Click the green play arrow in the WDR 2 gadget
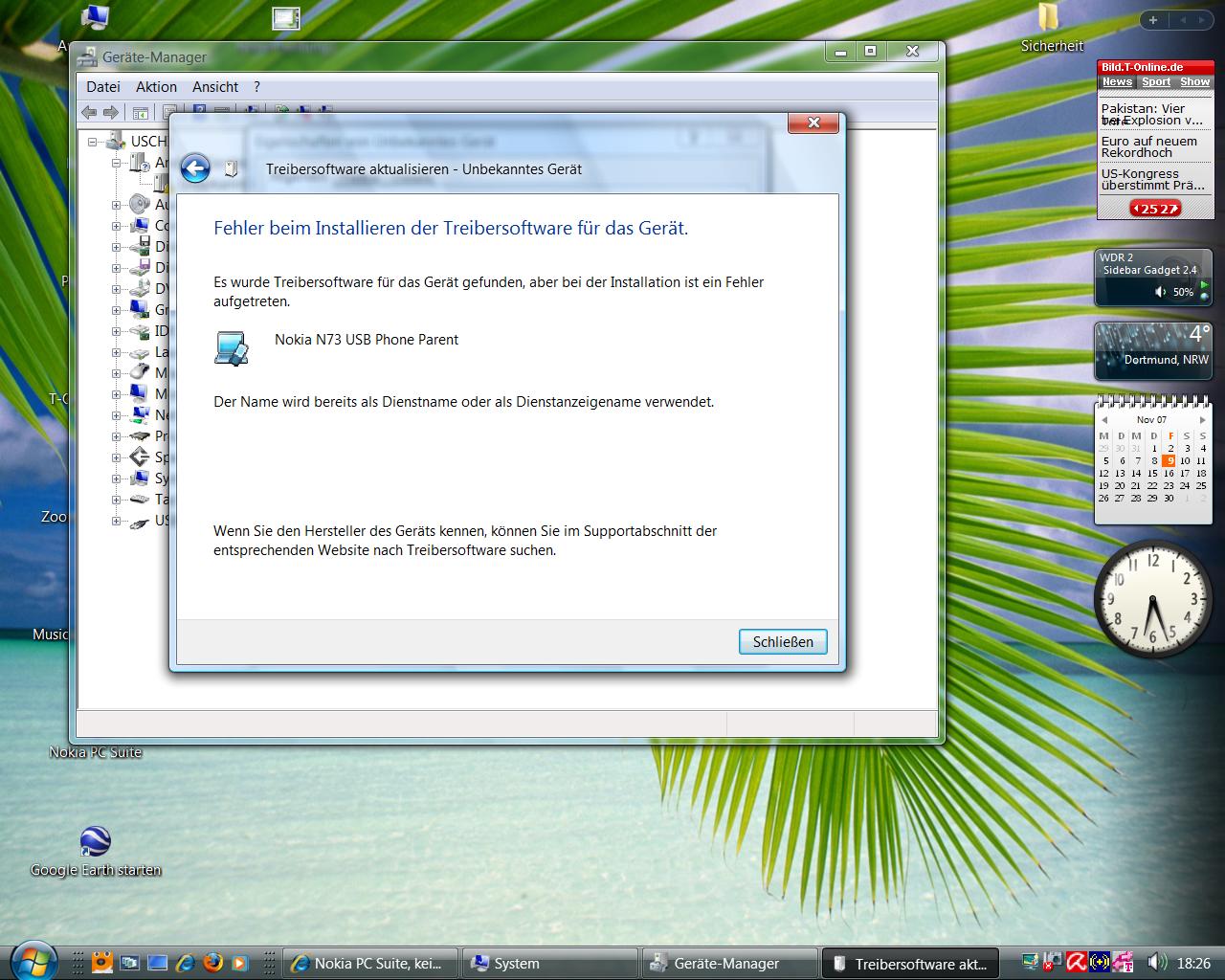1225x980 pixels. pyautogui.click(x=1204, y=286)
